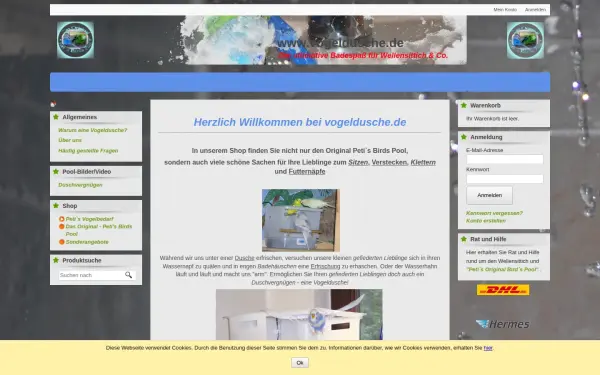Click the Shop panel heading
Viewport: 600px width, 375px height.
[x=70, y=206]
